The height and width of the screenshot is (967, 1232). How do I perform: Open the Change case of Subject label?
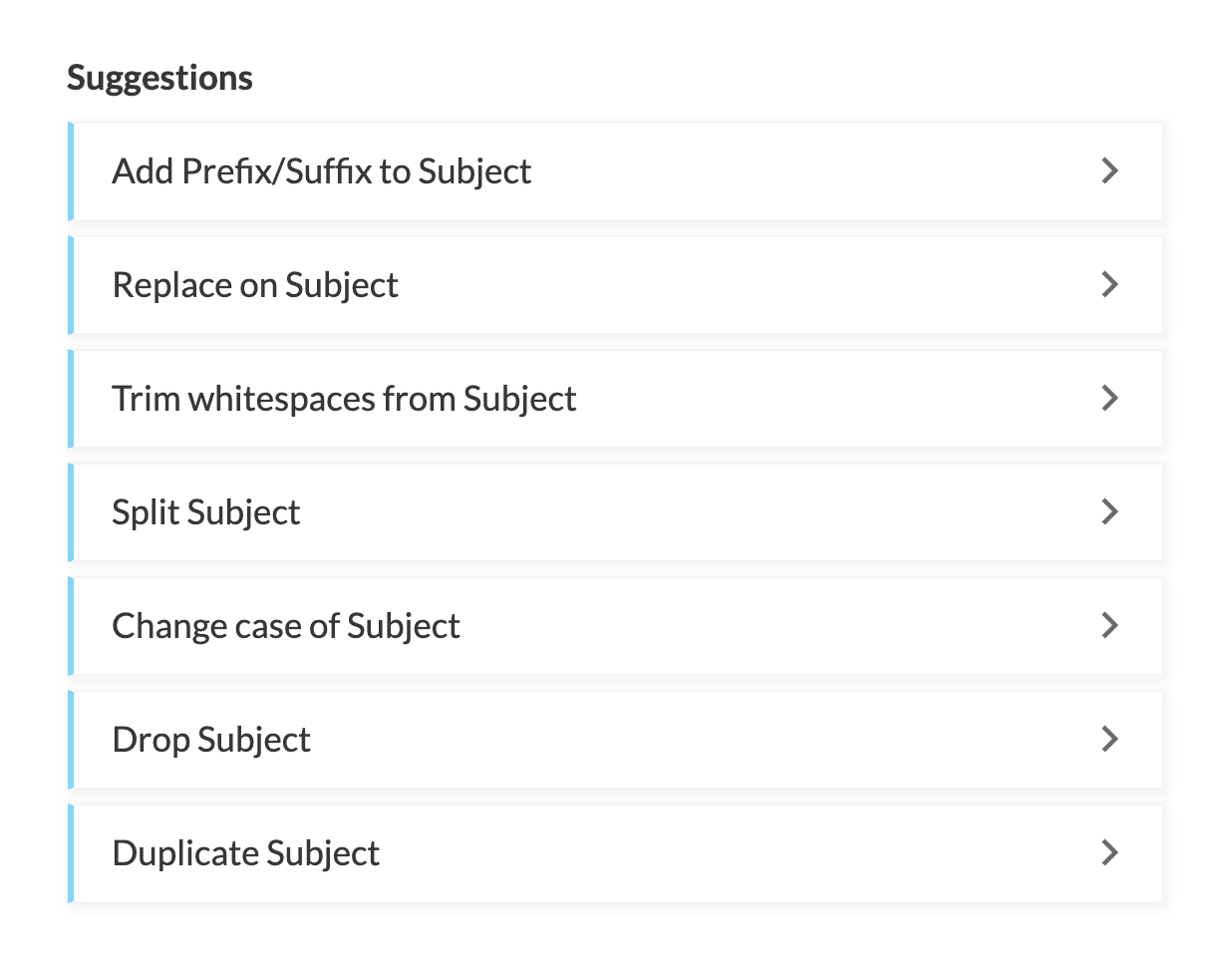(x=286, y=626)
